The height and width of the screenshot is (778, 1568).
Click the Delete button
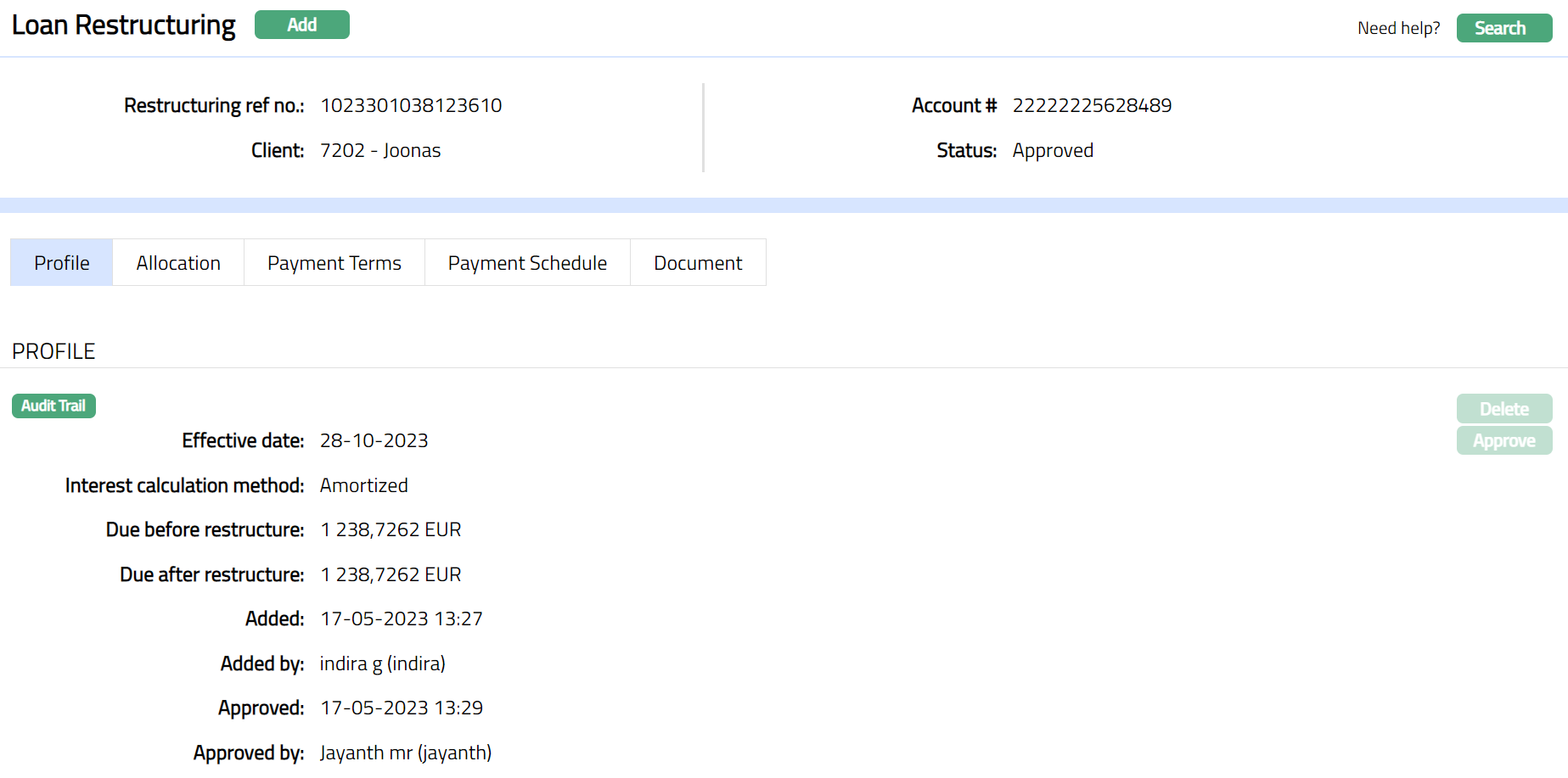(1503, 409)
